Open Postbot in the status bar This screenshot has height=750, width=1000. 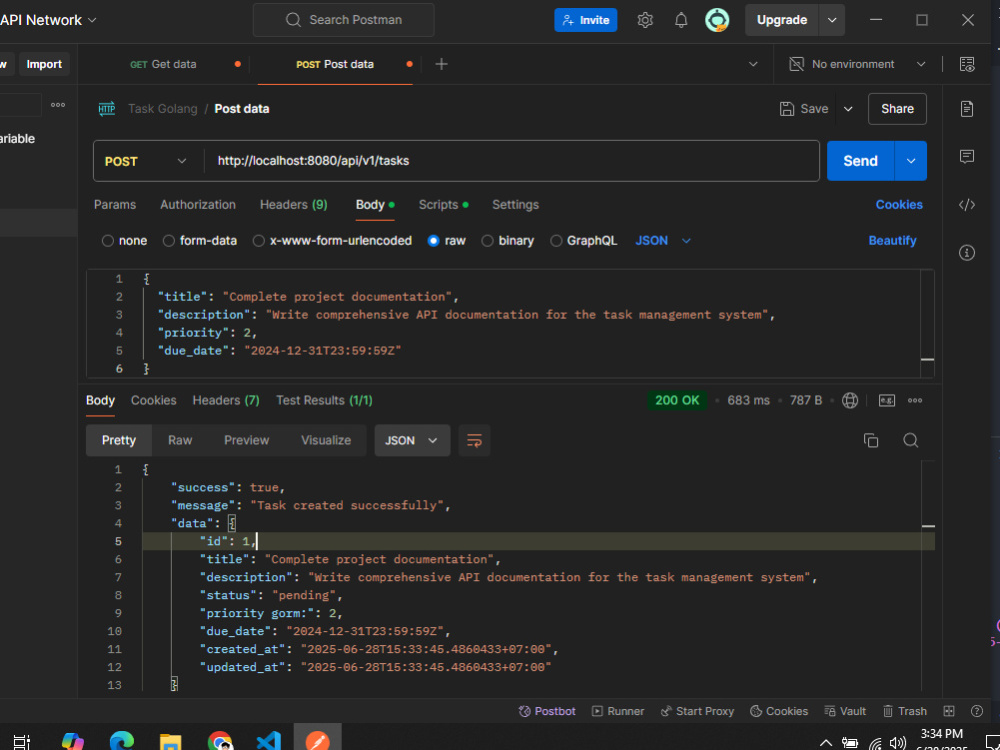(547, 711)
